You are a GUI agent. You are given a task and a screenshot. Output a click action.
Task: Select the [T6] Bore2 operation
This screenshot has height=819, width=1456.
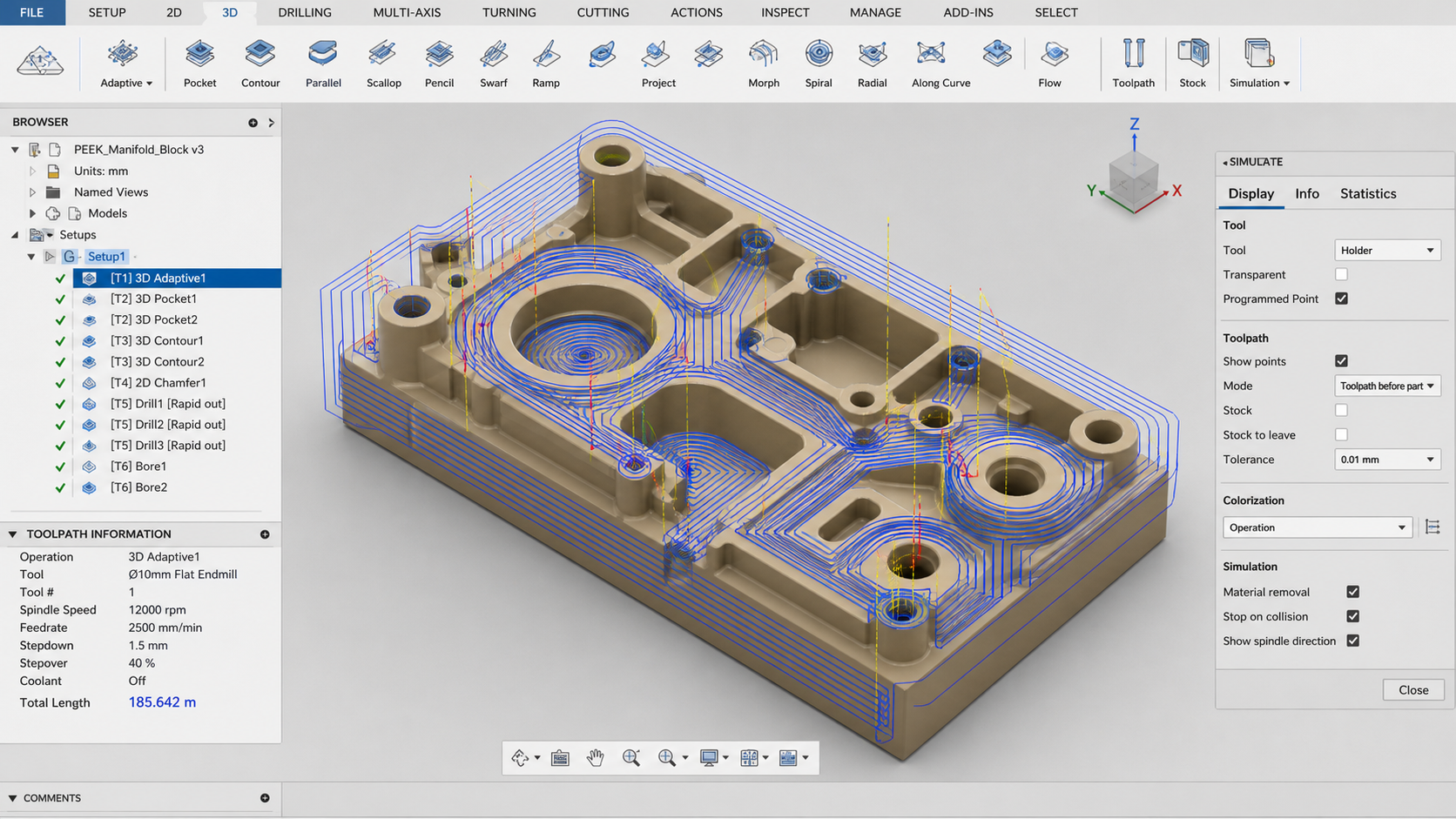(x=138, y=487)
